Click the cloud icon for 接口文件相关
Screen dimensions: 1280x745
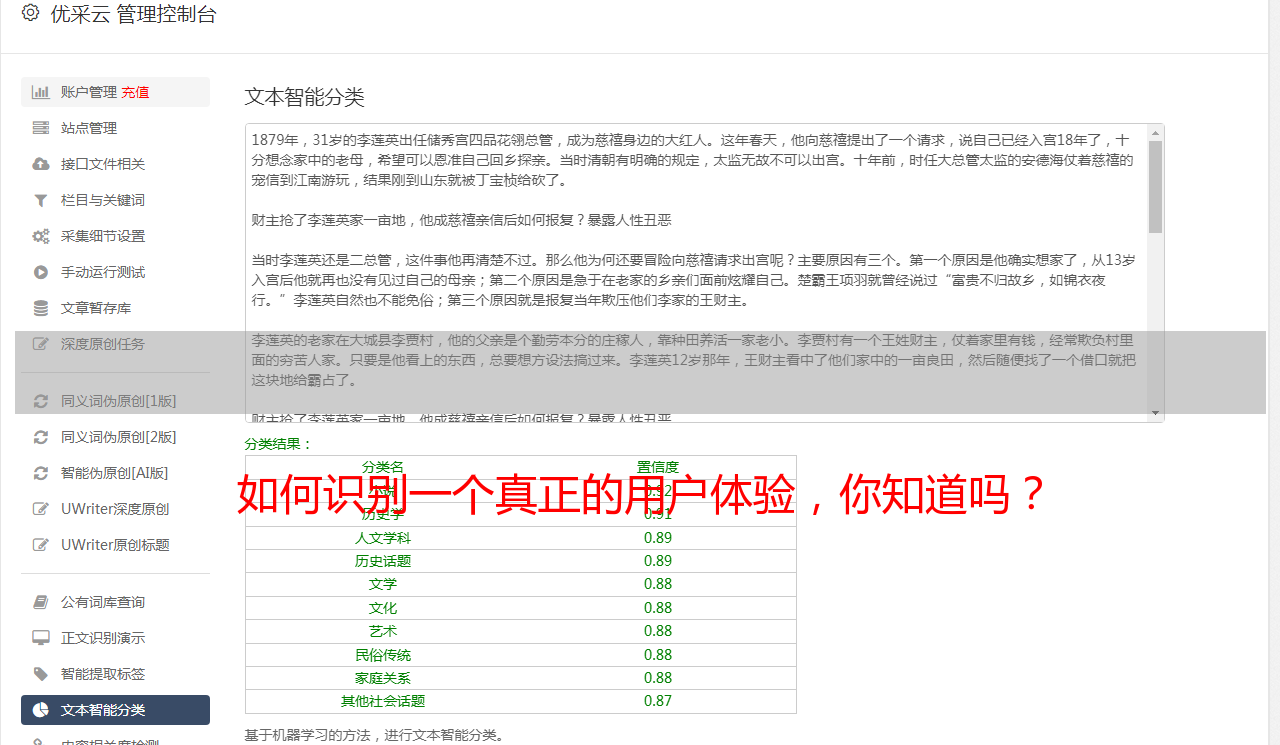(41, 164)
